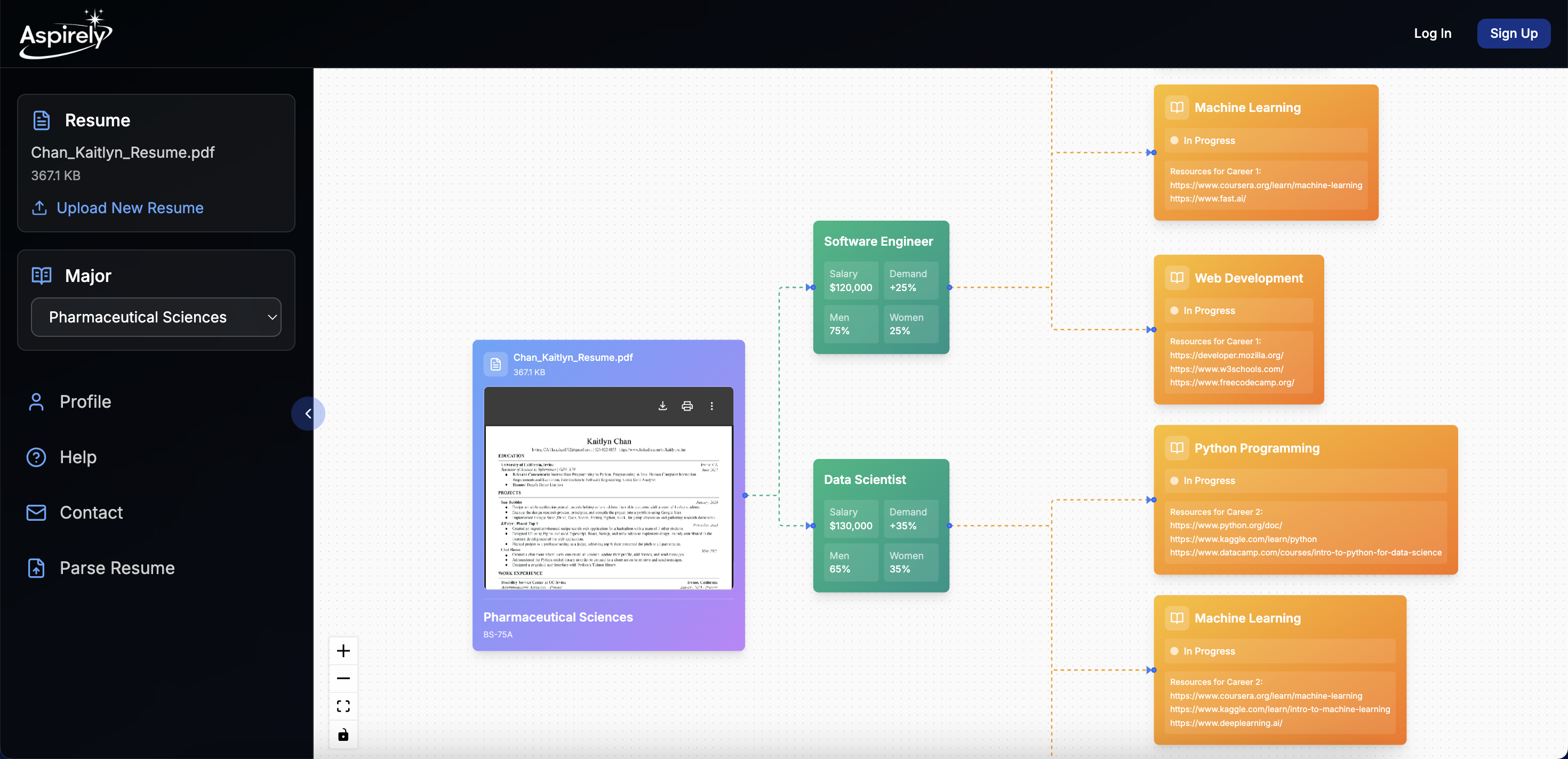Download the resume from the PDF viewer

coord(663,406)
